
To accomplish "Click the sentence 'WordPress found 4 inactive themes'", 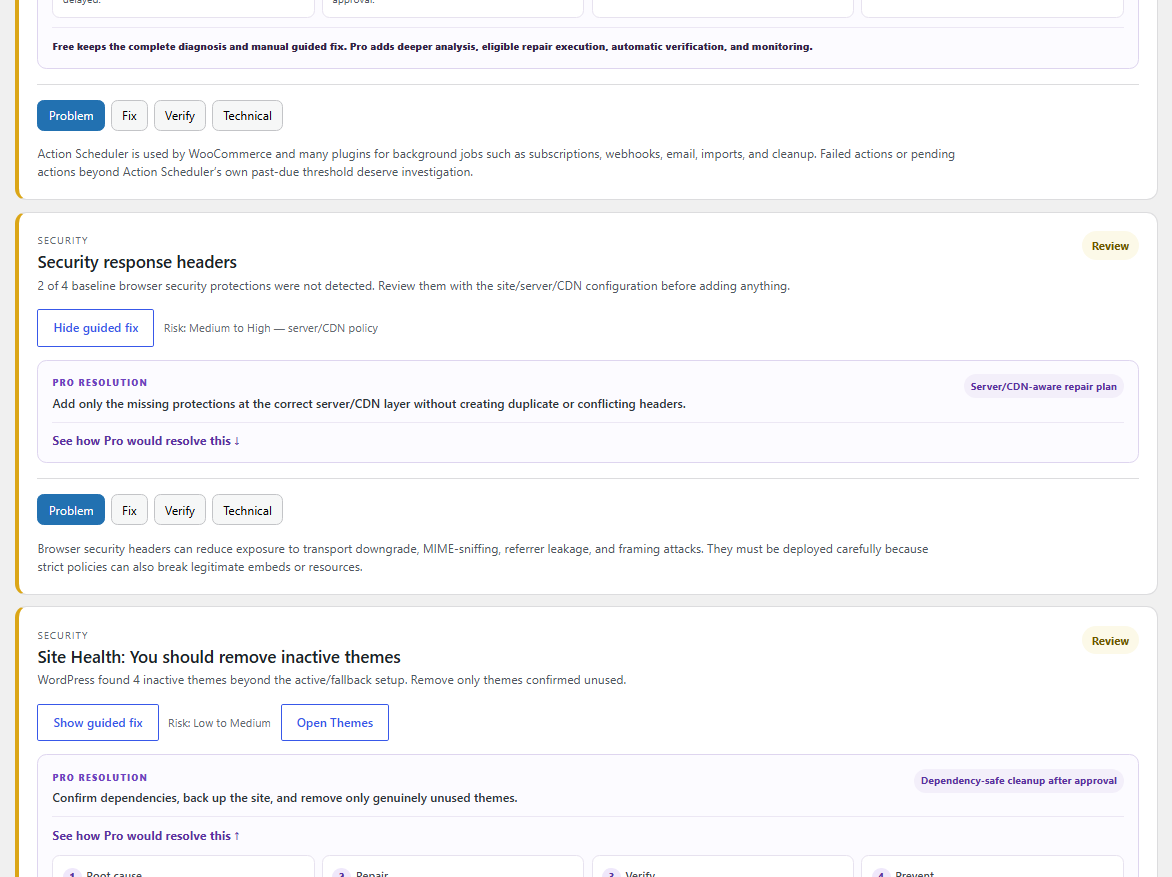I will tap(332, 680).
